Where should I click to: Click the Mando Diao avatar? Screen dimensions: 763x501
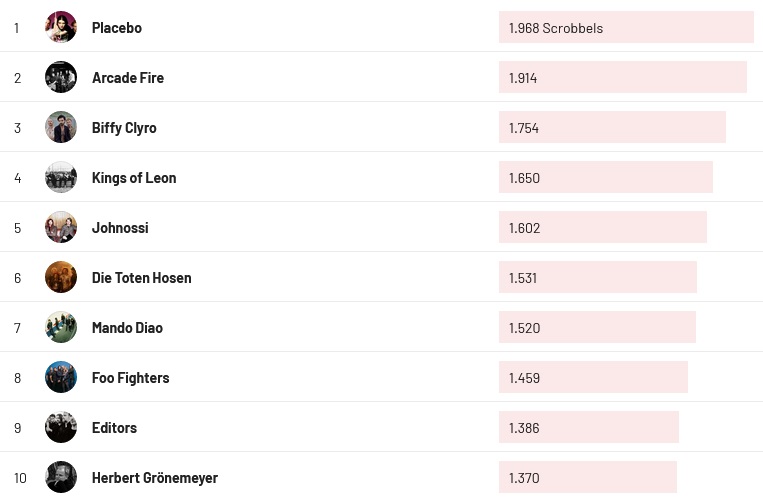[61, 327]
